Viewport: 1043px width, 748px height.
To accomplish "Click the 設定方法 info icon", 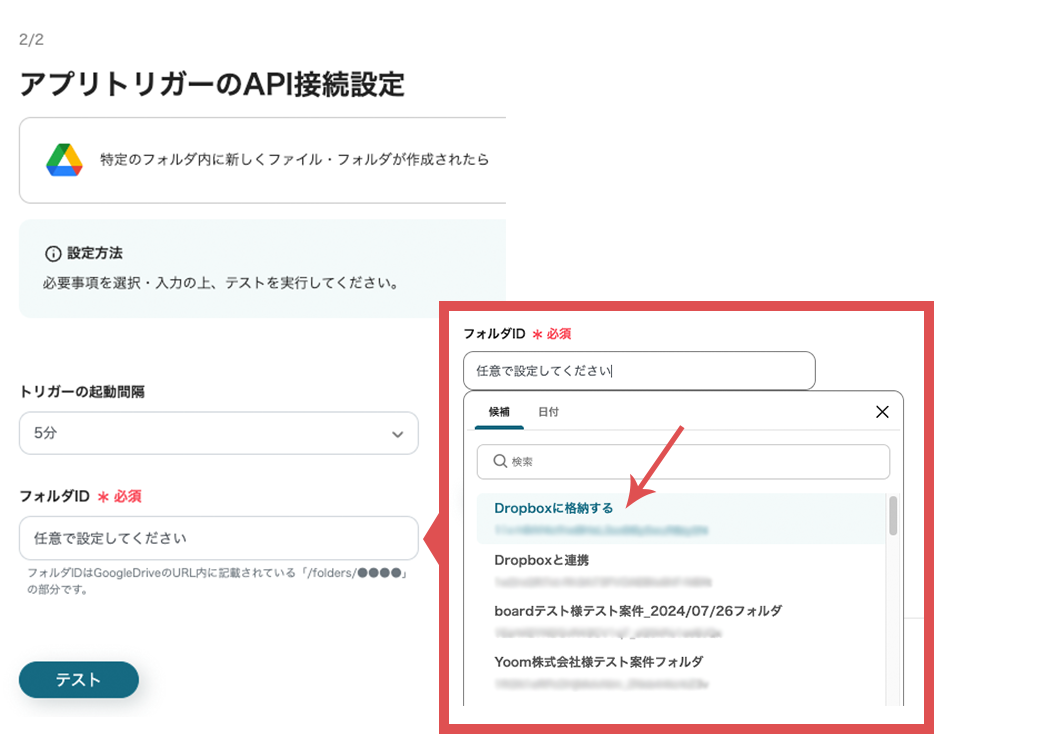I will (53, 253).
